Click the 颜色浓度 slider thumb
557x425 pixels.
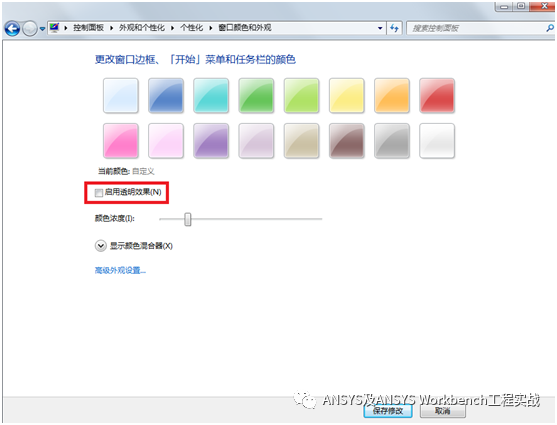(188, 219)
